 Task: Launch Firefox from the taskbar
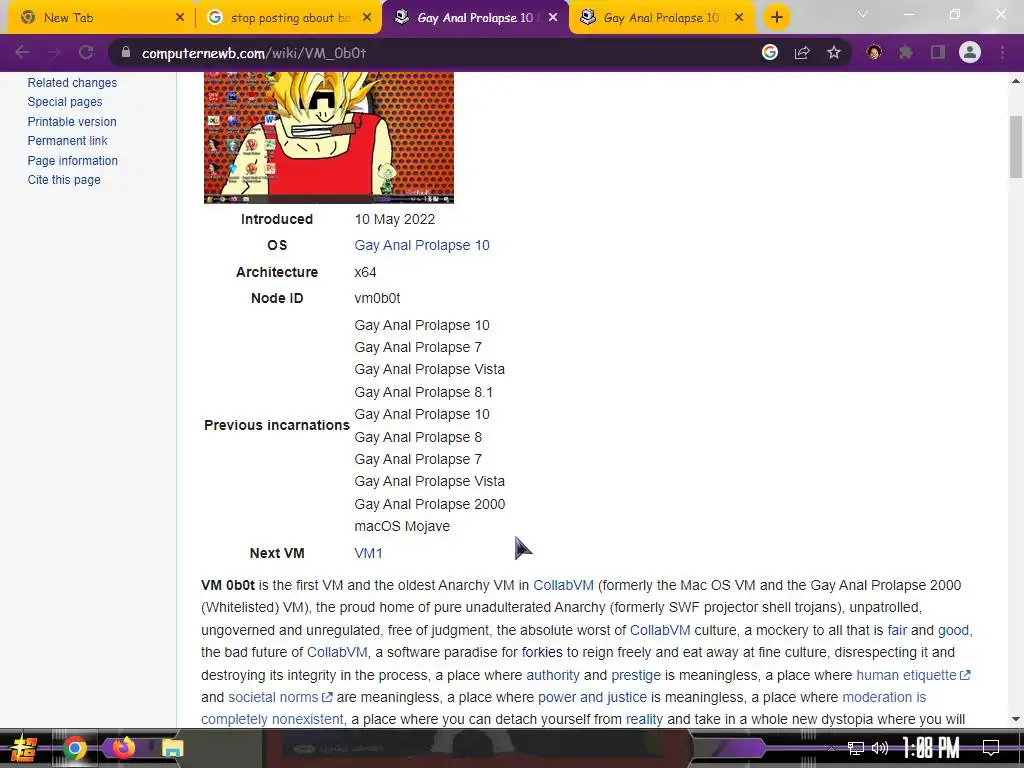point(123,748)
